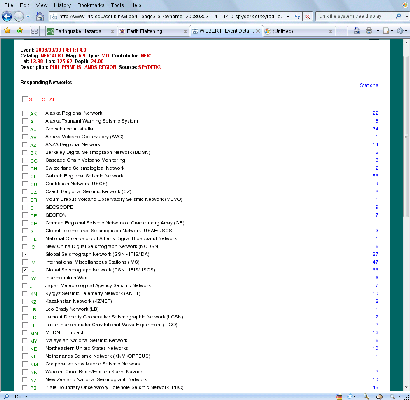Image resolution: width=410 pixels, height=400 pixels.
Task: Open the View menu
Action: click(41, 5)
